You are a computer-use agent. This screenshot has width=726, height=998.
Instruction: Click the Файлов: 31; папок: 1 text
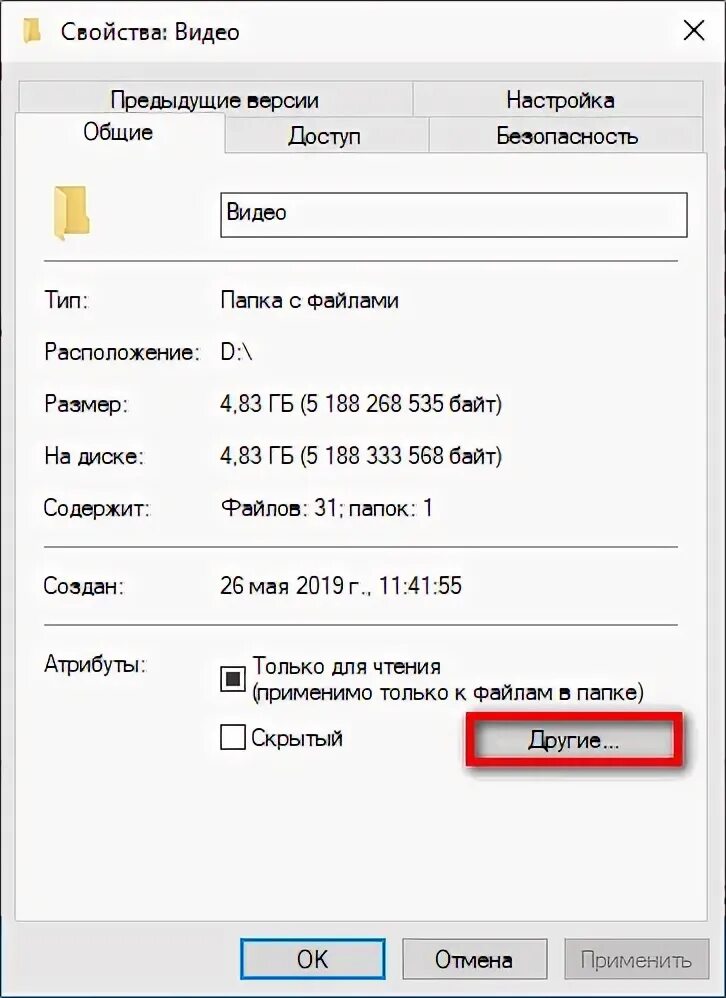point(327,508)
